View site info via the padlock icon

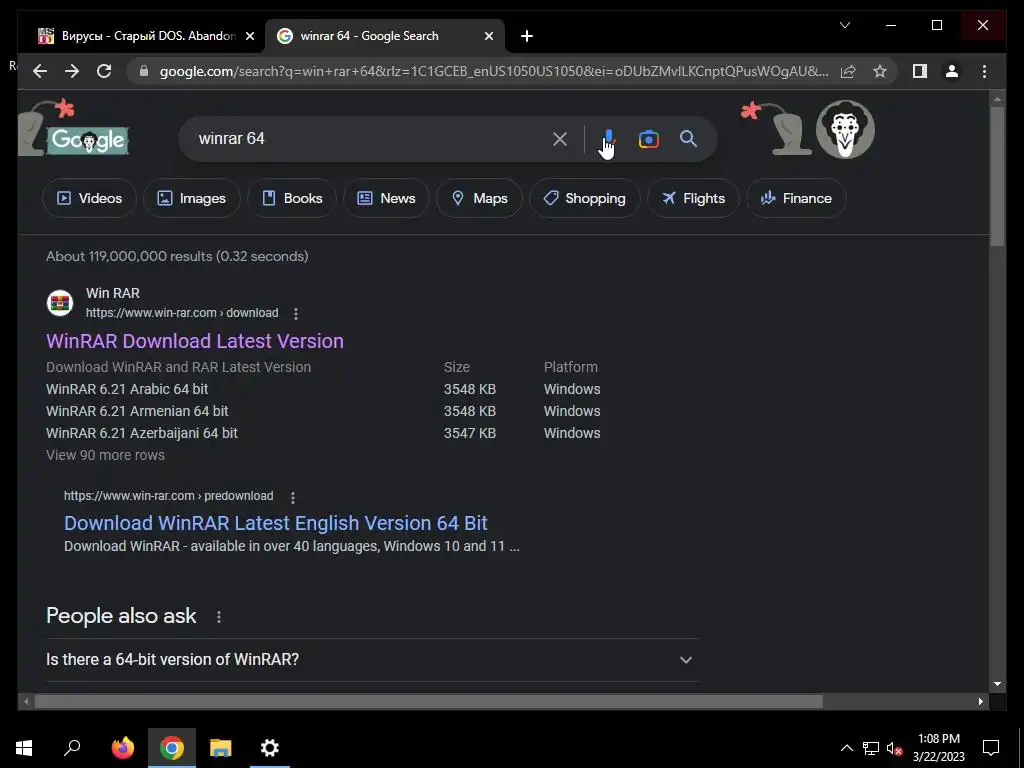point(144,71)
